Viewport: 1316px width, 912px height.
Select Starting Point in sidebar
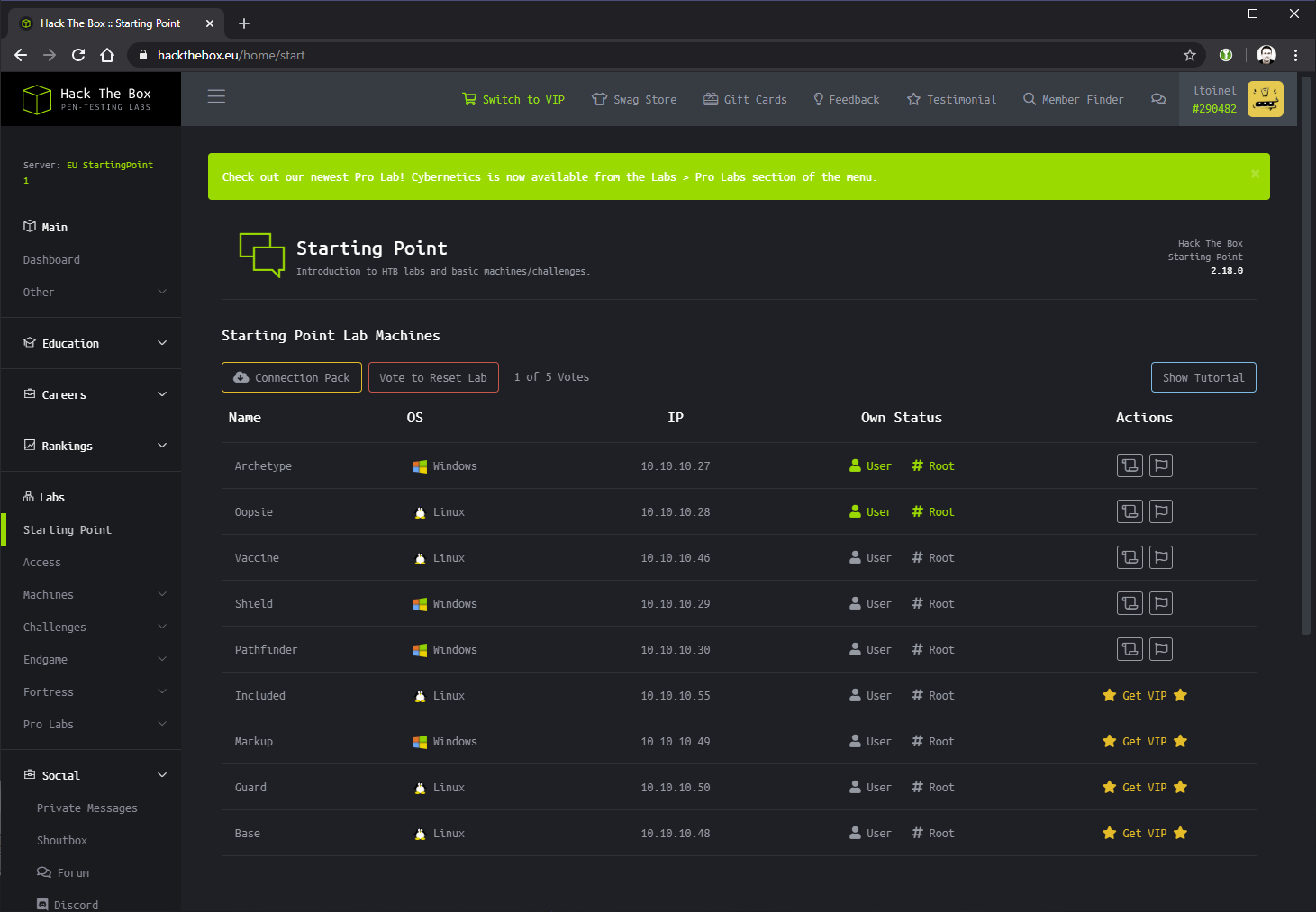(x=68, y=529)
